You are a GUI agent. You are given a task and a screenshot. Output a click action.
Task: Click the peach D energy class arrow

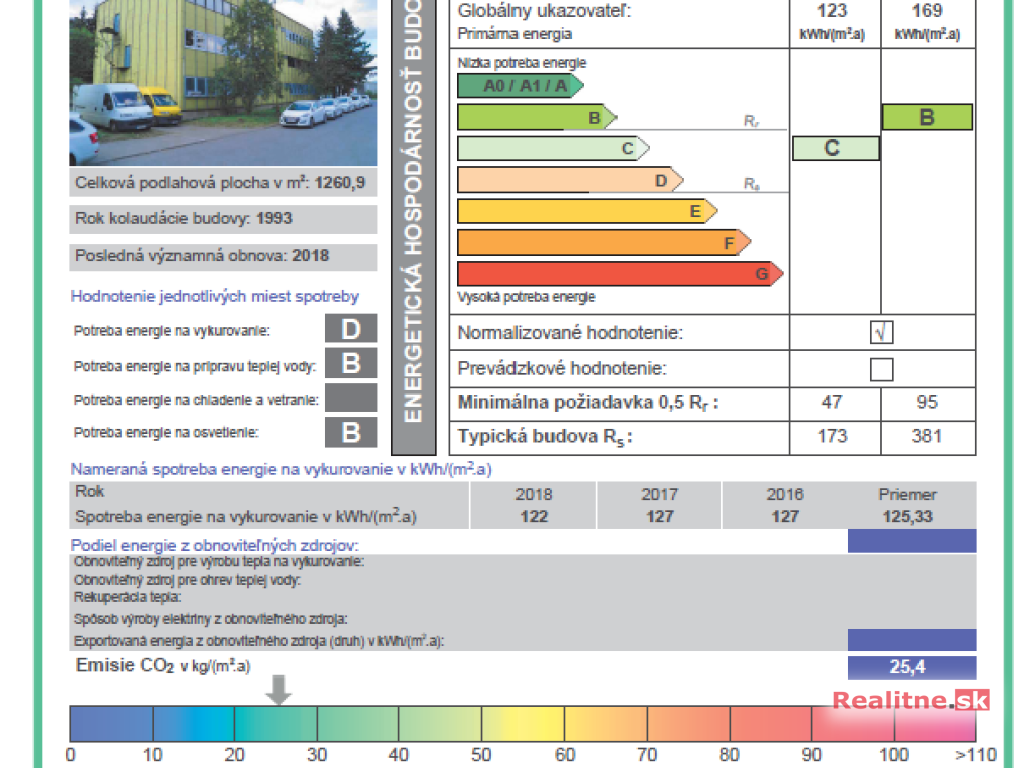pyautogui.click(x=569, y=180)
